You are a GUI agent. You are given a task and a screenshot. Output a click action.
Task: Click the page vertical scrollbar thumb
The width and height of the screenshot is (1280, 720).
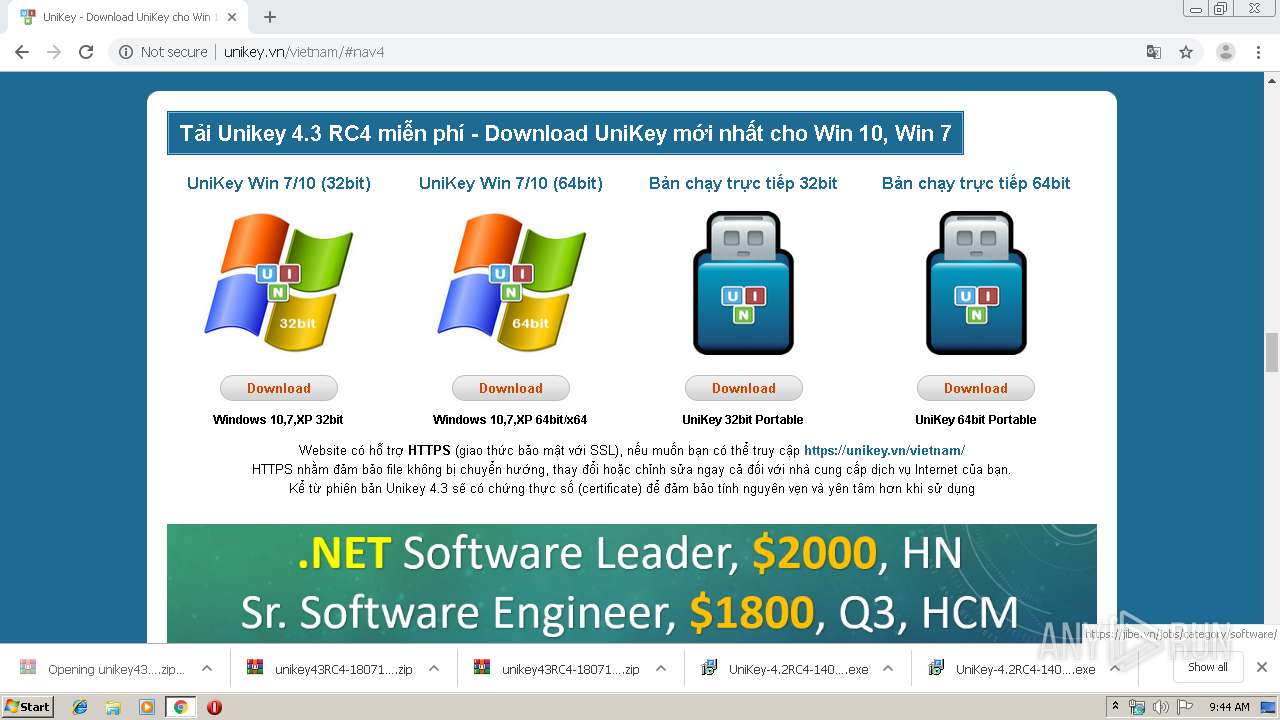point(1272,352)
